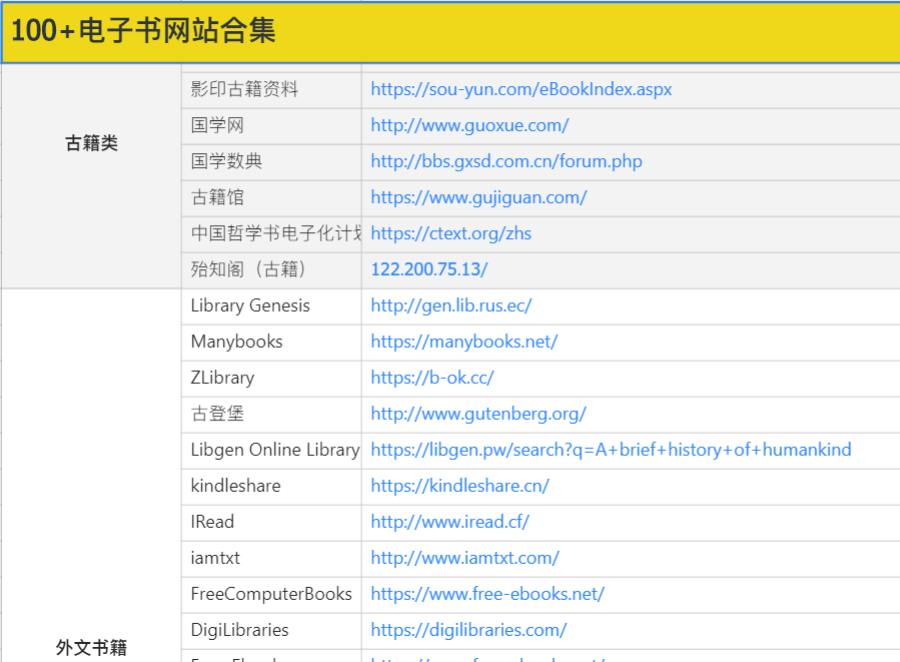Open the bbs.gxsd.com.cn forum link
This screenshot has width=900, height=662.
(506, 161)
